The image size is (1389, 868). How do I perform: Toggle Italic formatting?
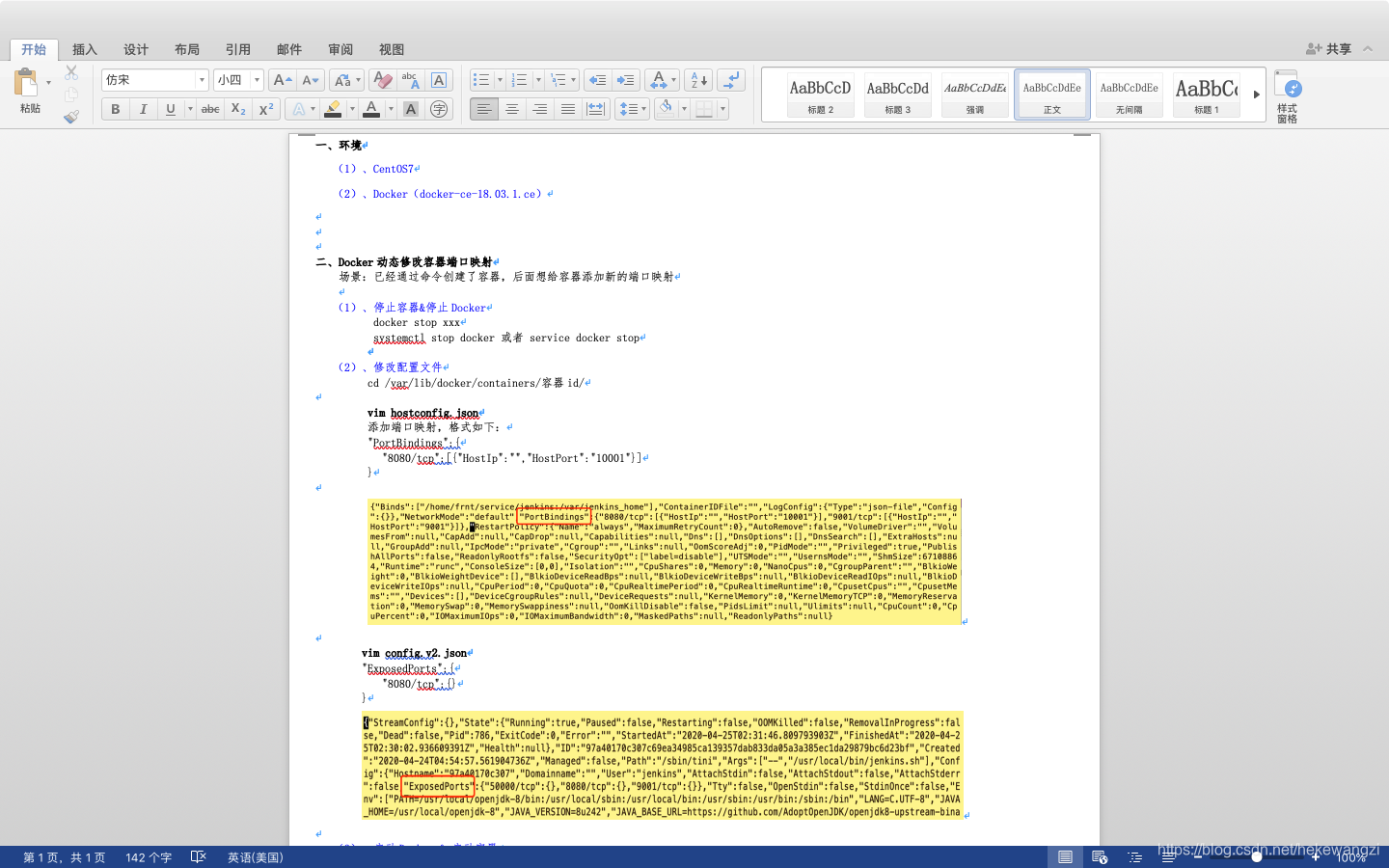pyautogui.click(x=143, y=109)
